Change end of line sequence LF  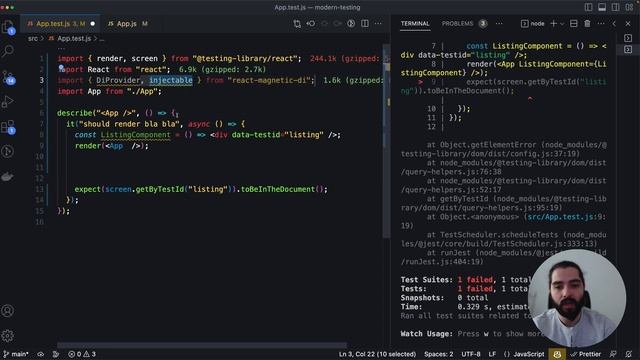click(x=492, y=354)
